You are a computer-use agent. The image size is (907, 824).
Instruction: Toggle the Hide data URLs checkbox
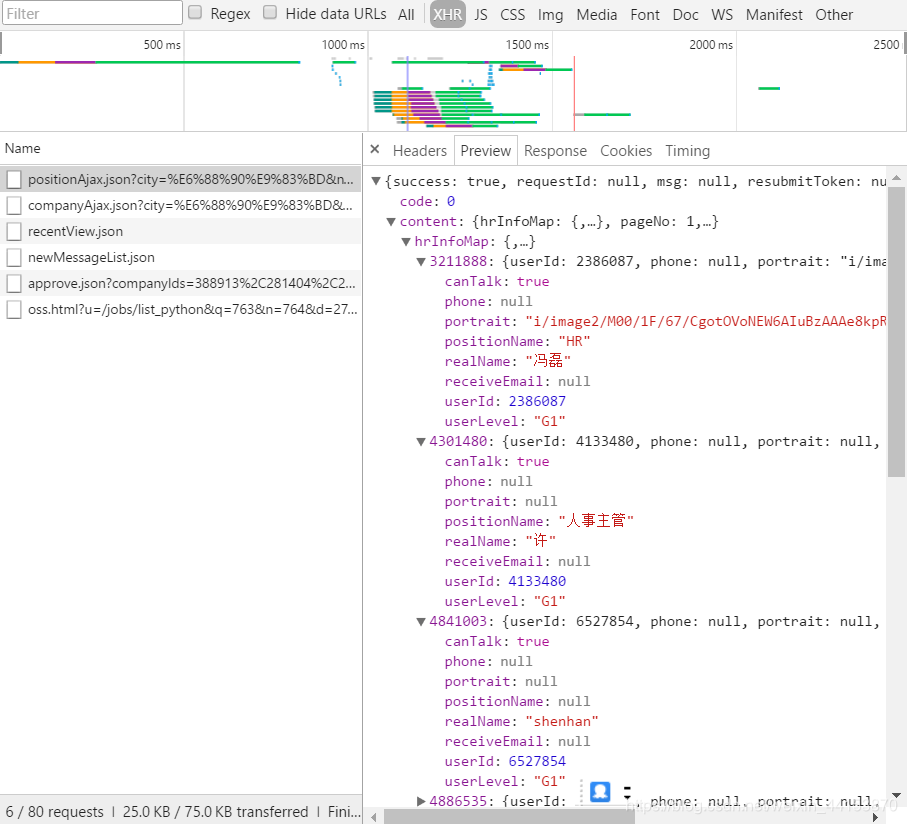pos(270,13)
